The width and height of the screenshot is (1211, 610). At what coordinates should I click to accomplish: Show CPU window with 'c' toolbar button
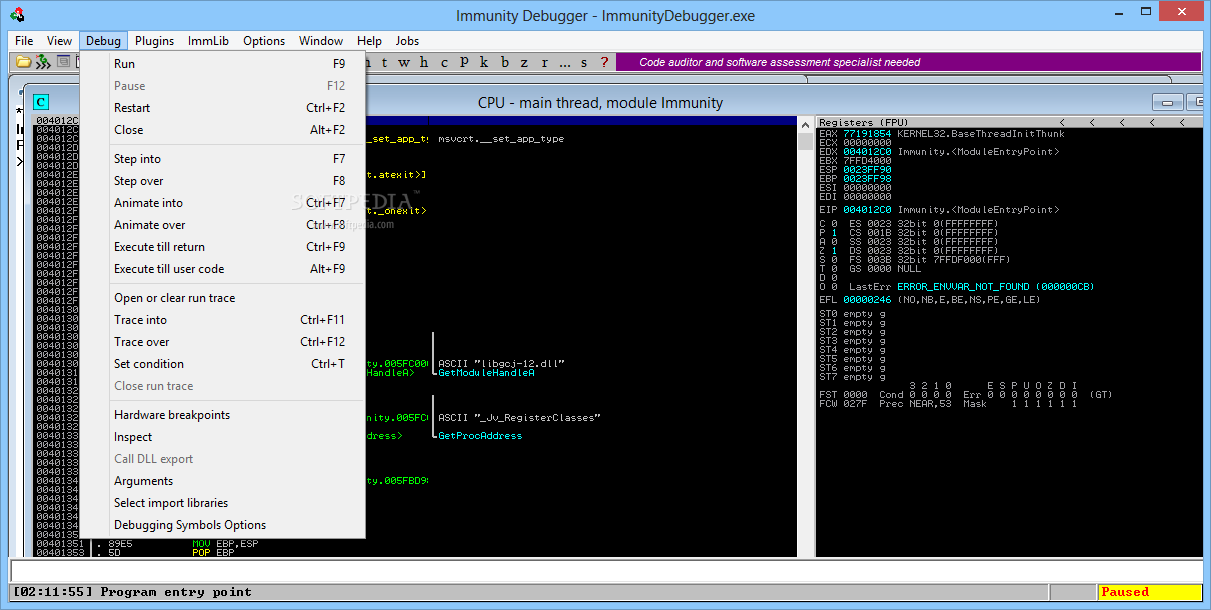pos(443,62)
